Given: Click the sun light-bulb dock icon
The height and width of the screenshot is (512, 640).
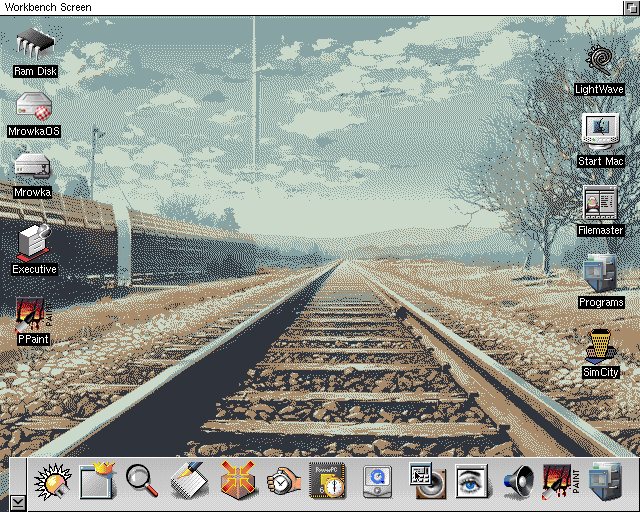Looking at the screenshot, I should pyautogui.click(x=53, y=482).
